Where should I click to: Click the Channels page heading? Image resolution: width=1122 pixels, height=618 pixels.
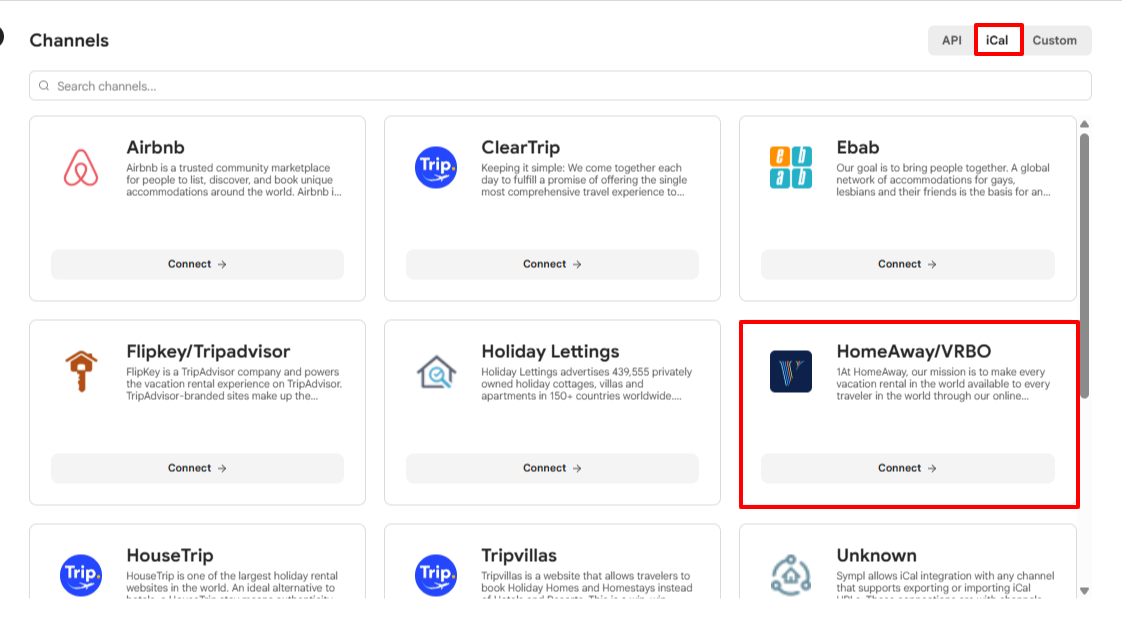pyautogui.click(x=69, y=40)
